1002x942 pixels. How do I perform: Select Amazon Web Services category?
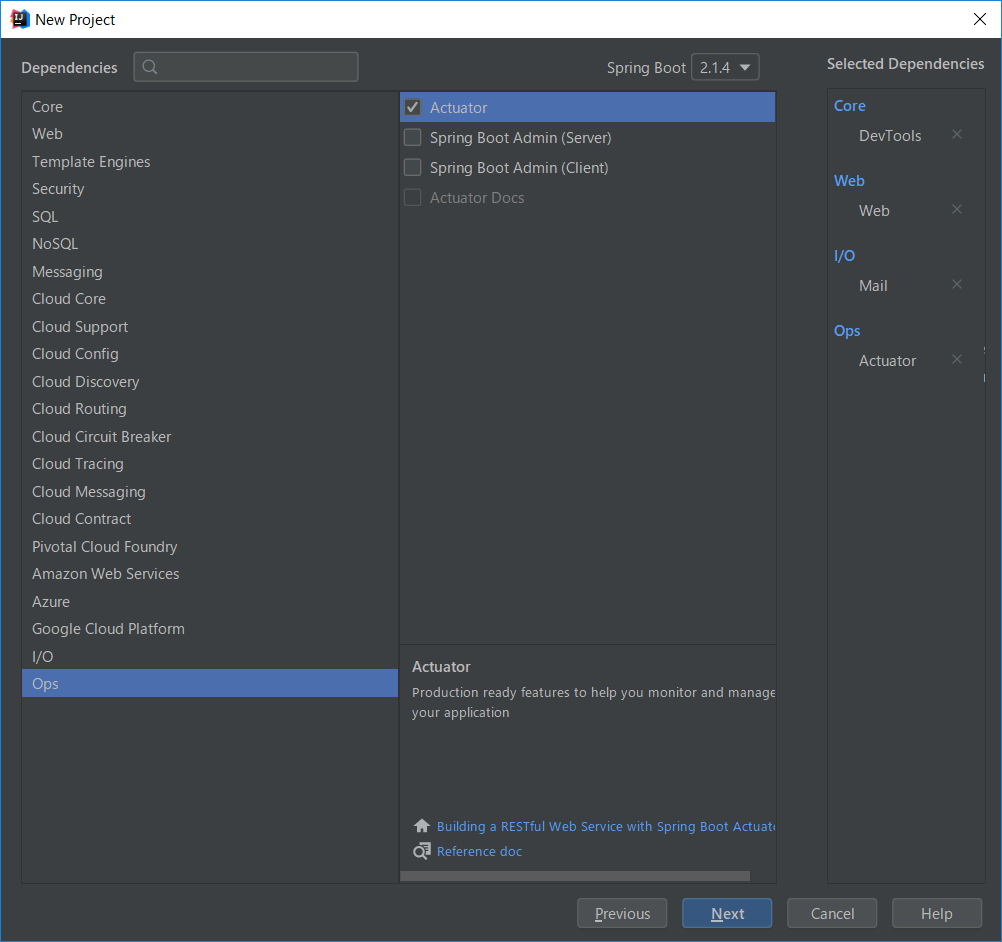tap(210, 574)
